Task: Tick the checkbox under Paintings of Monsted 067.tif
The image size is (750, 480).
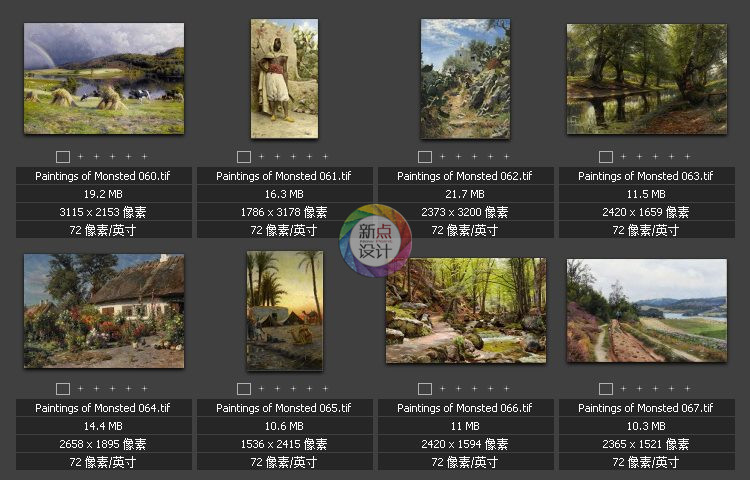Action: [x=606, y=389]
